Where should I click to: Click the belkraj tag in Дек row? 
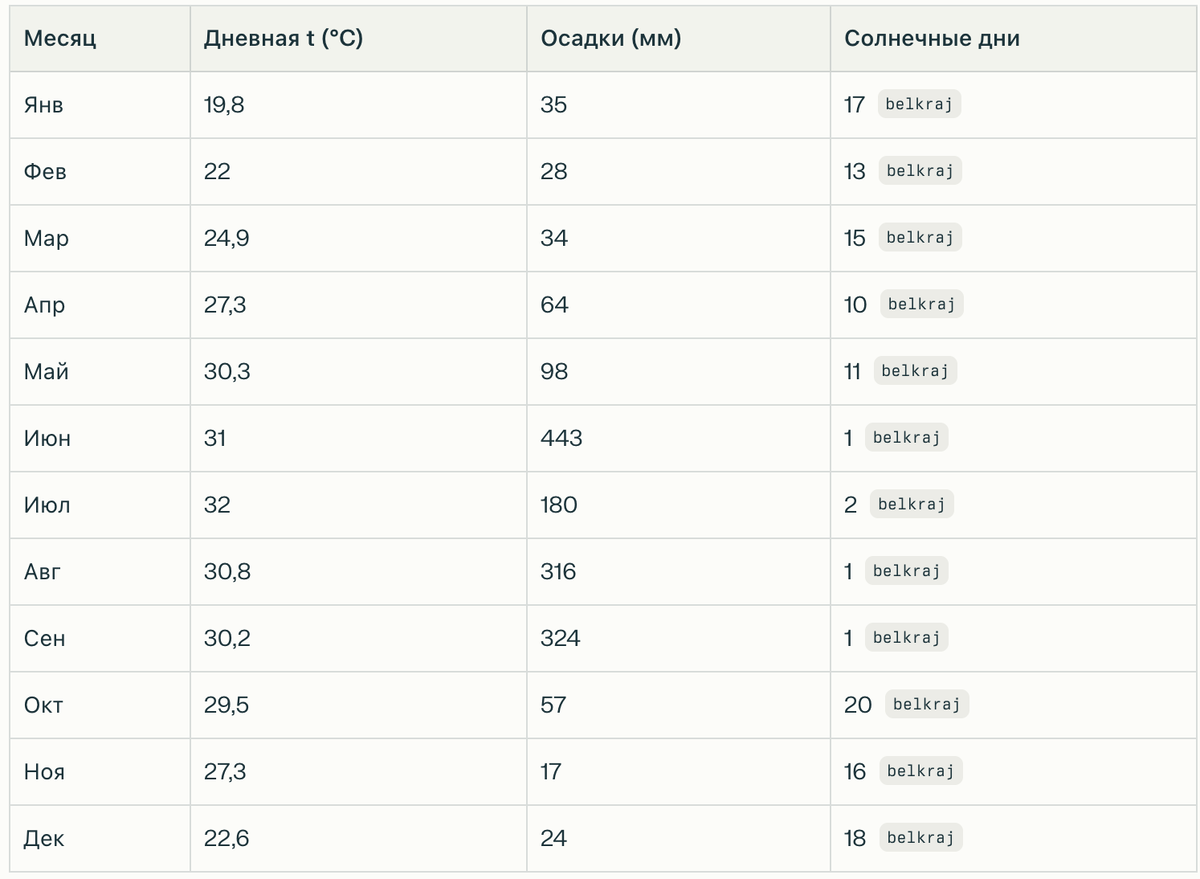click(920, 838)
